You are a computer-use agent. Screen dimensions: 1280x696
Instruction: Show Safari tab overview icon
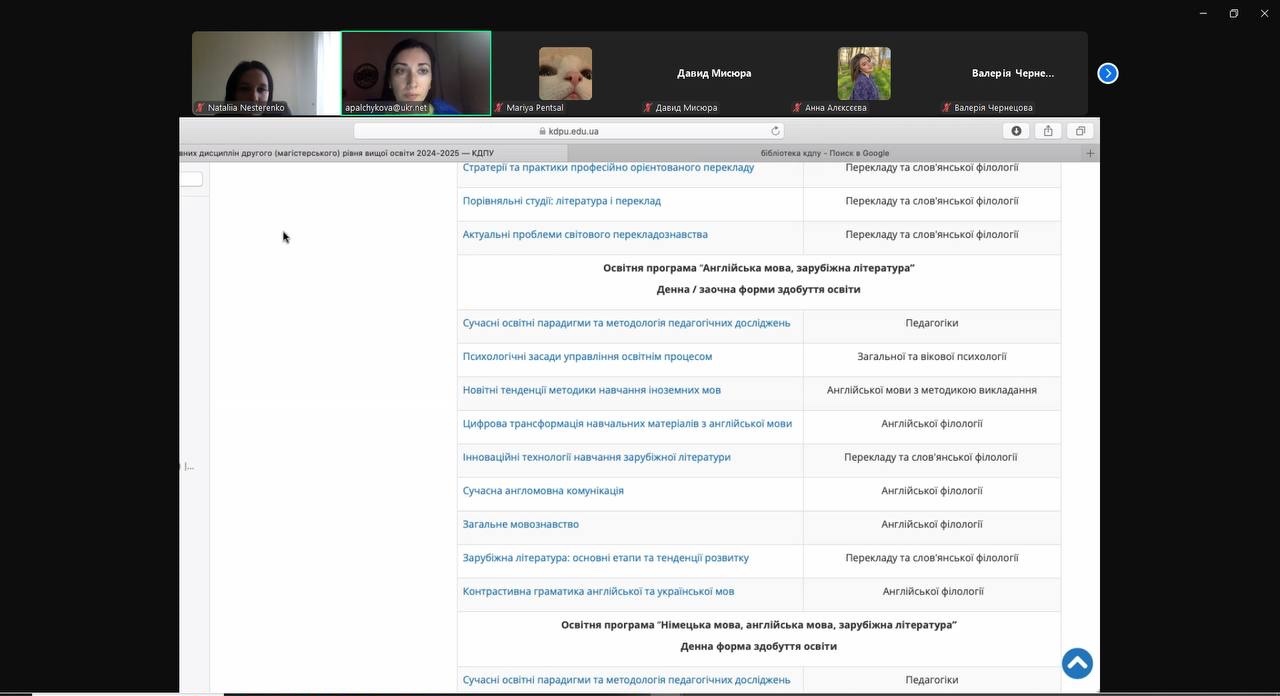pyautogui.click(x=1080, y=131)
